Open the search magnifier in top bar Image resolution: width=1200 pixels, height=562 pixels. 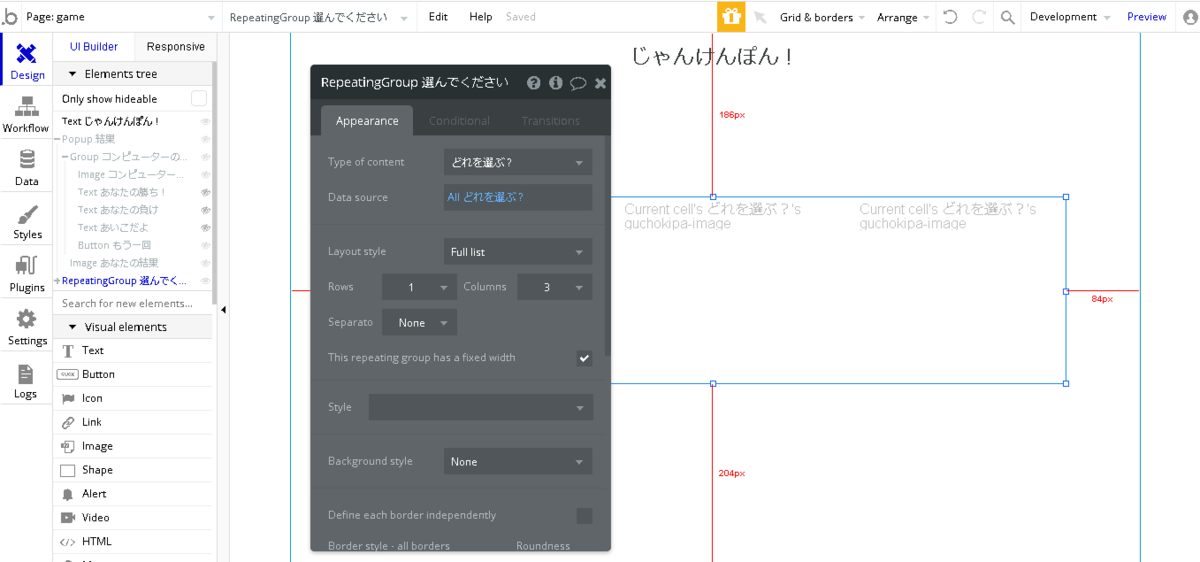(x=1008, y=17)
